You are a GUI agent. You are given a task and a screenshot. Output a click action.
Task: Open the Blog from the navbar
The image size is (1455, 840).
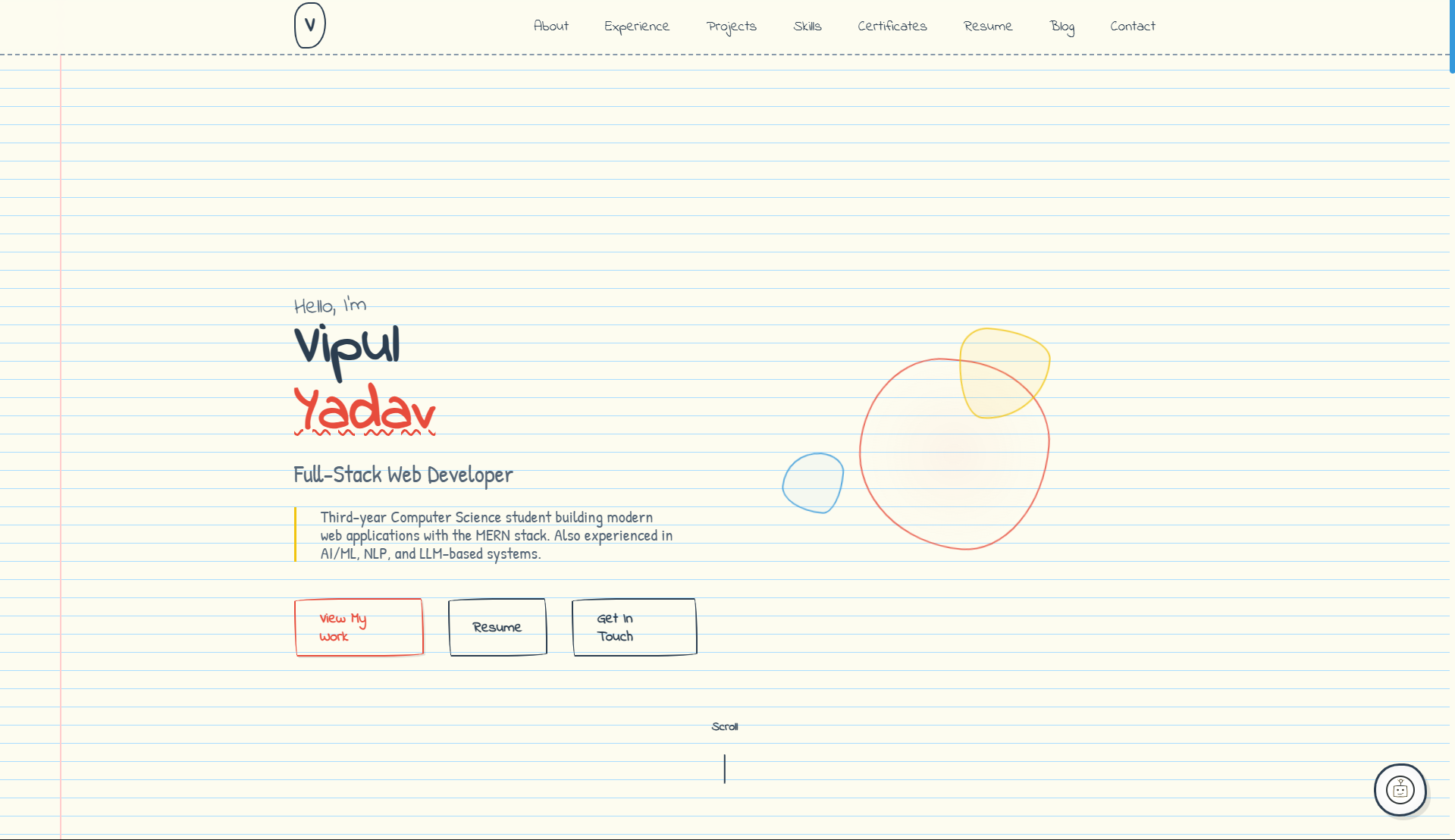coord(1062,27)
